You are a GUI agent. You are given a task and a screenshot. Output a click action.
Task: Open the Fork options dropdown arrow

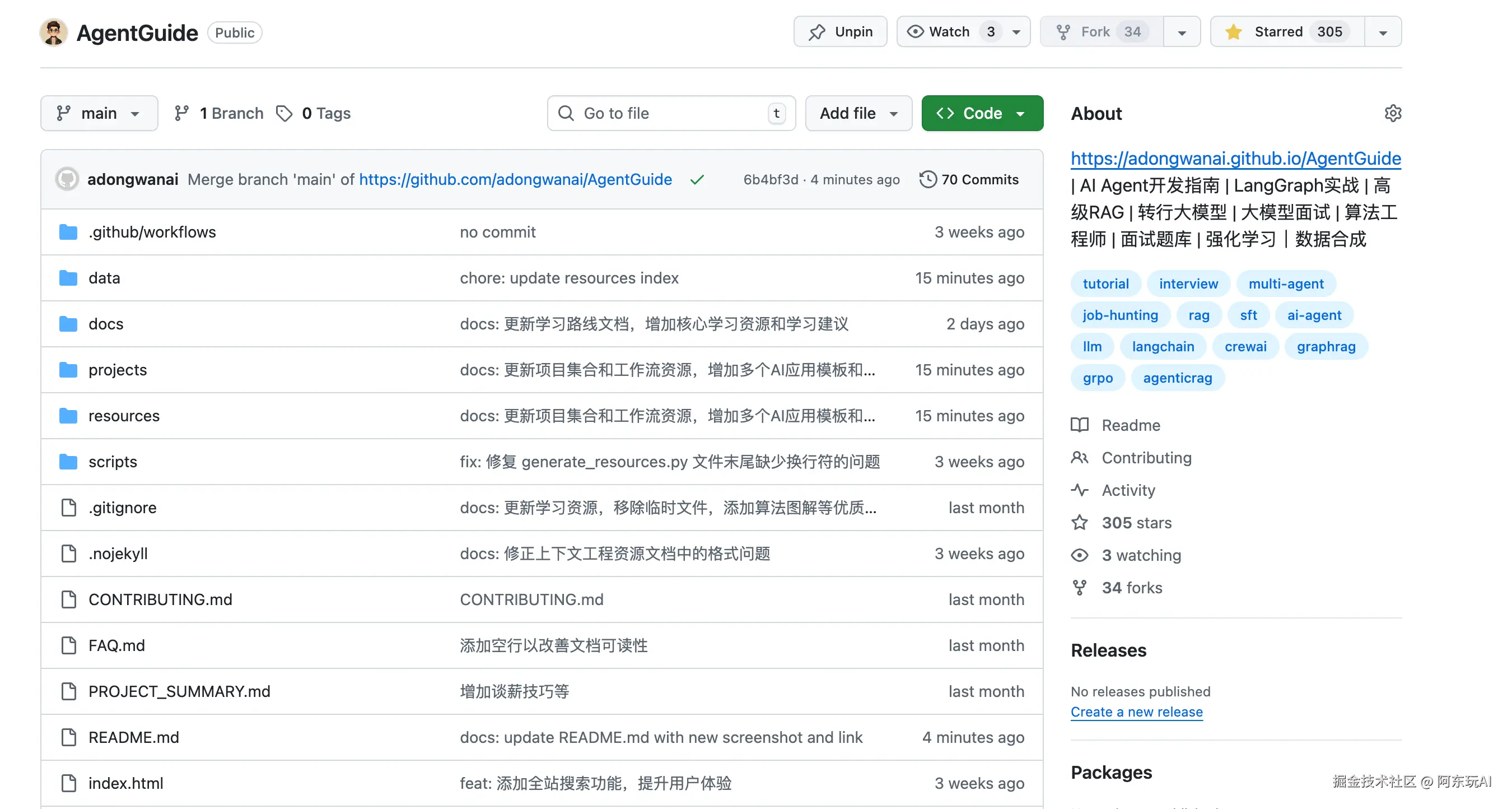(1182, 32)
